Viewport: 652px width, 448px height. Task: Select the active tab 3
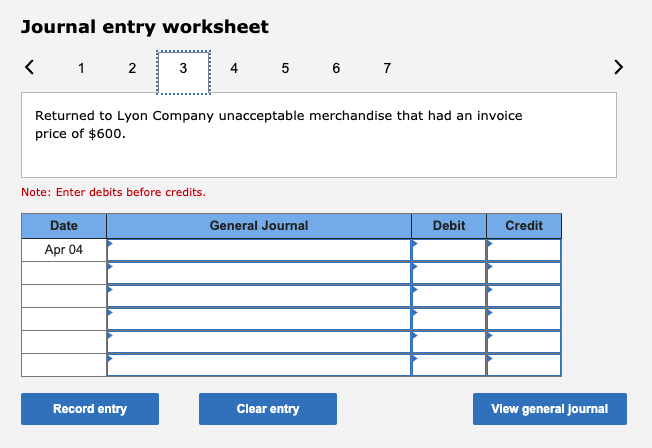[x=183, y=72]
